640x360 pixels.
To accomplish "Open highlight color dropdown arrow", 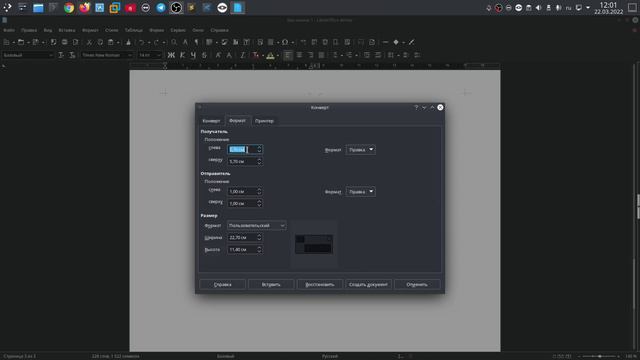I will pyautogui.click(x=278, y=56).
